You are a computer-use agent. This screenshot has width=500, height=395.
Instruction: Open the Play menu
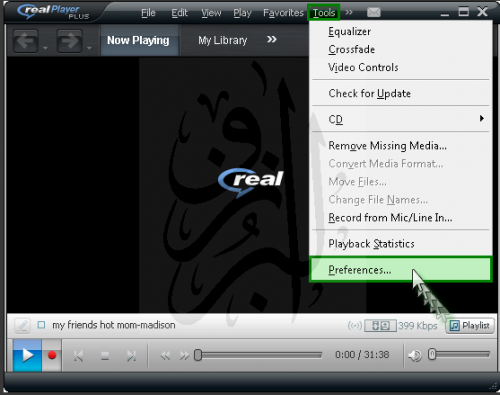click(x=242, y=13)
